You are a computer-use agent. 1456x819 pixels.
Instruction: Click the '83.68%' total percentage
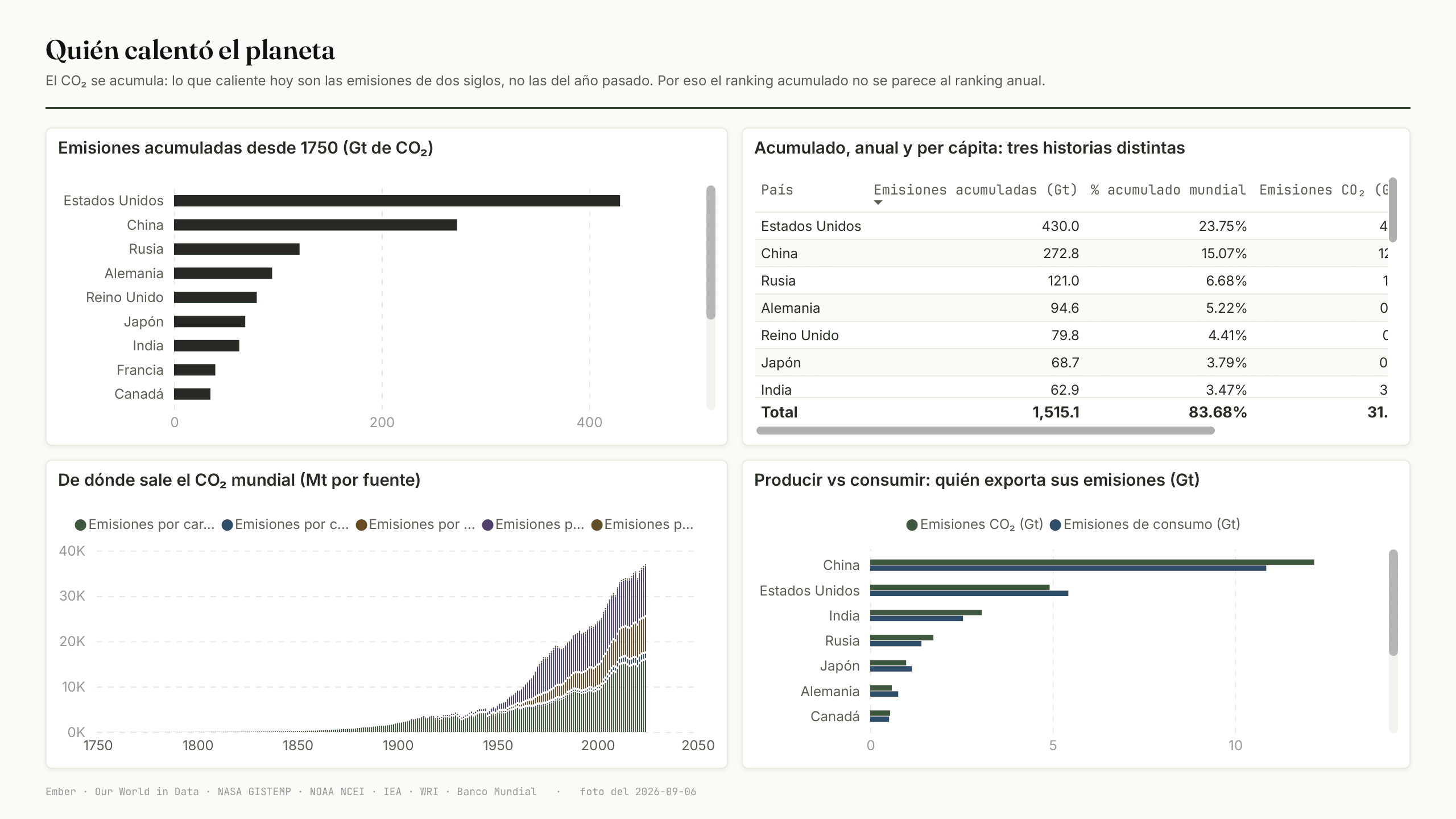point(1218,412)
